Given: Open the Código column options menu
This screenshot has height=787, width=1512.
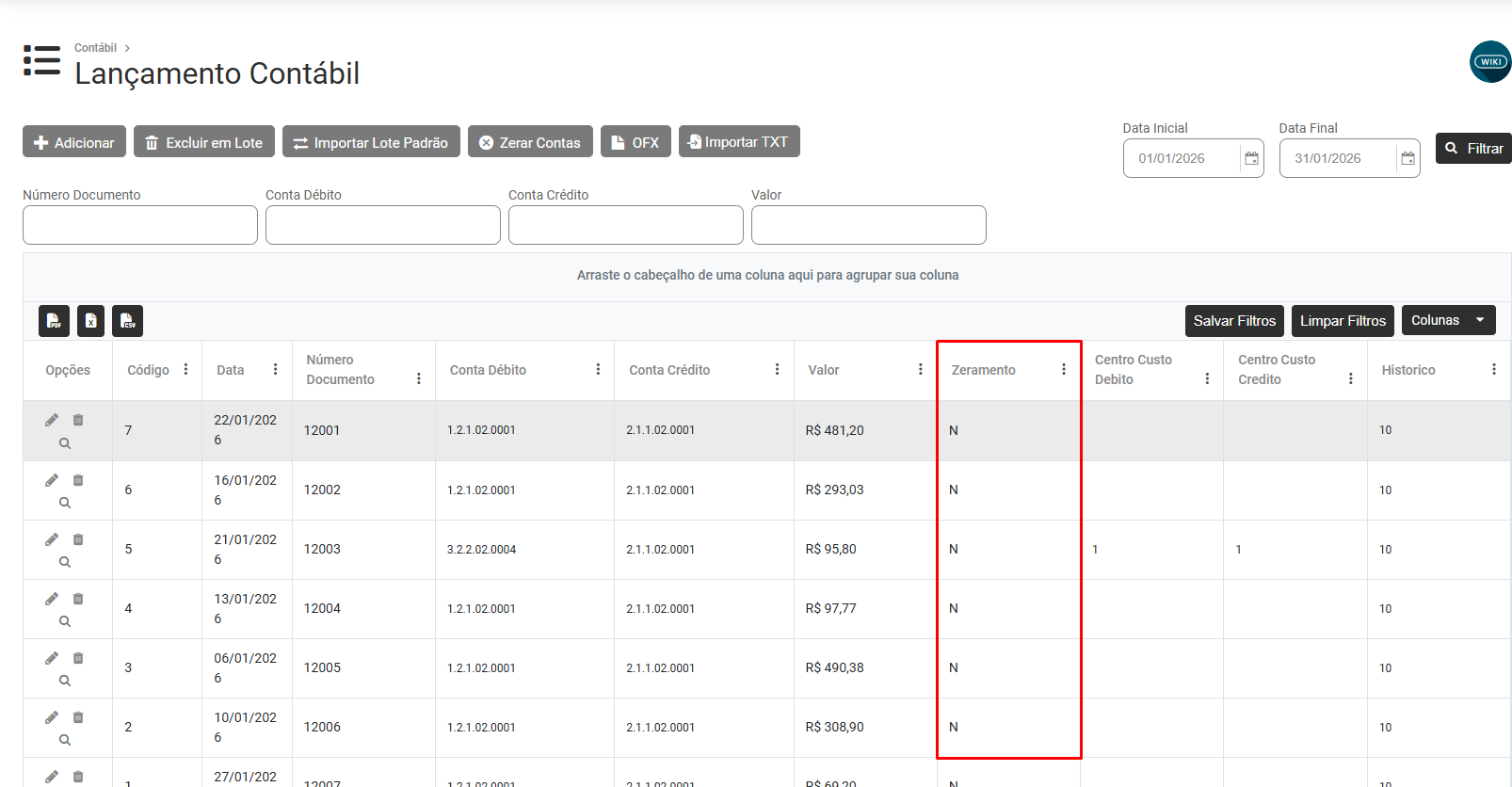Looking at the screenshot, I should click(185, 369).
